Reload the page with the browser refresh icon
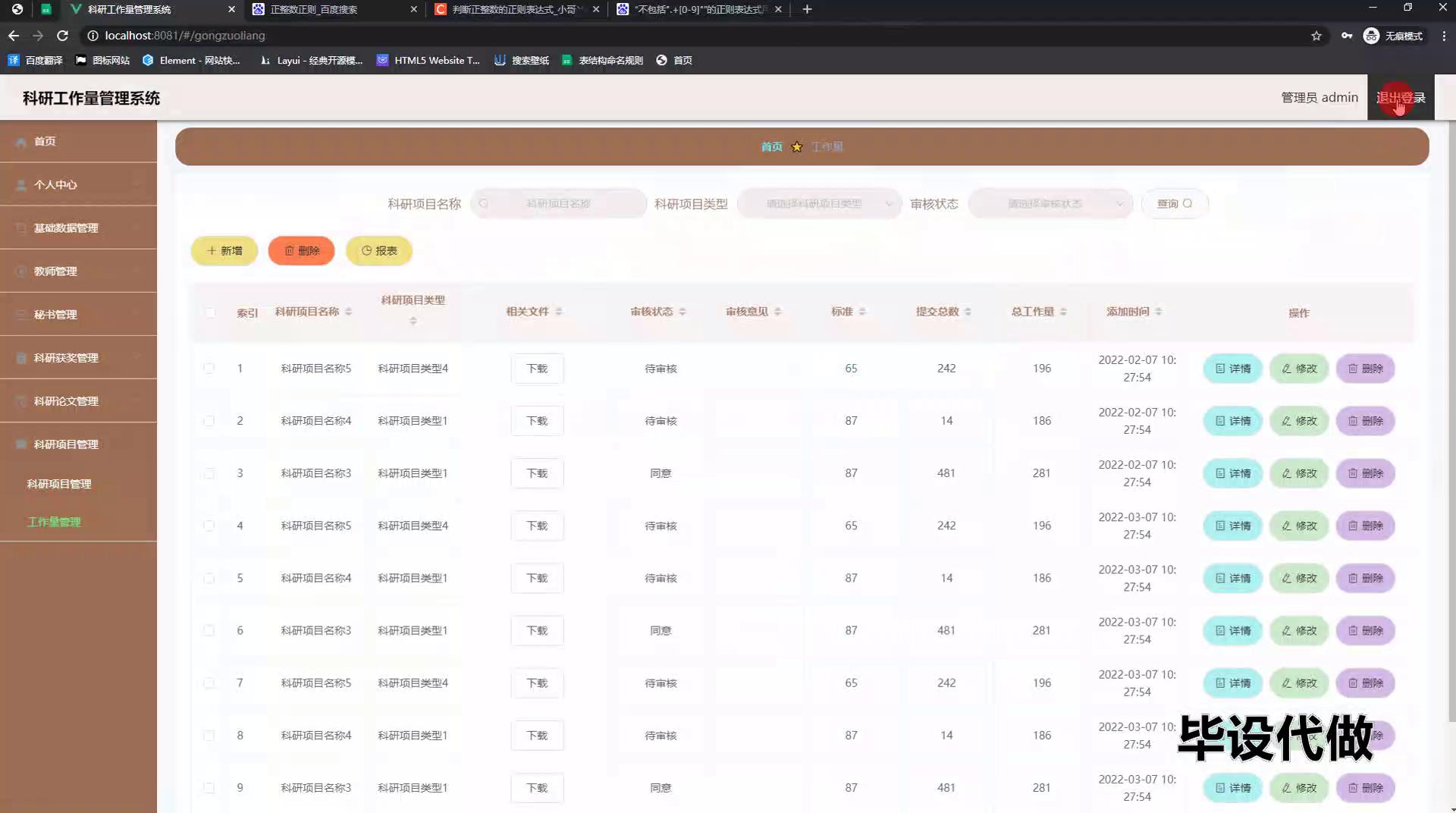 coord(62,36)
